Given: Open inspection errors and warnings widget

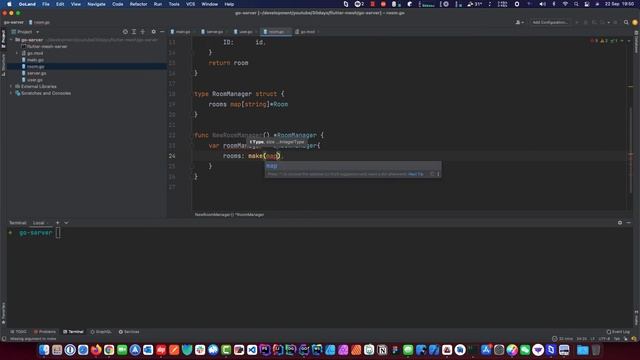Looking at the screenshot, I should [x=606, y=41].
